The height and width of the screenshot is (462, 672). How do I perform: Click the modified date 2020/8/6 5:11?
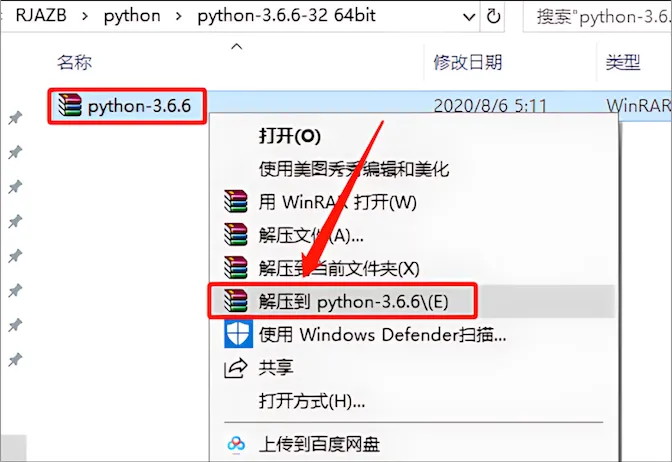tap(490, 106)
